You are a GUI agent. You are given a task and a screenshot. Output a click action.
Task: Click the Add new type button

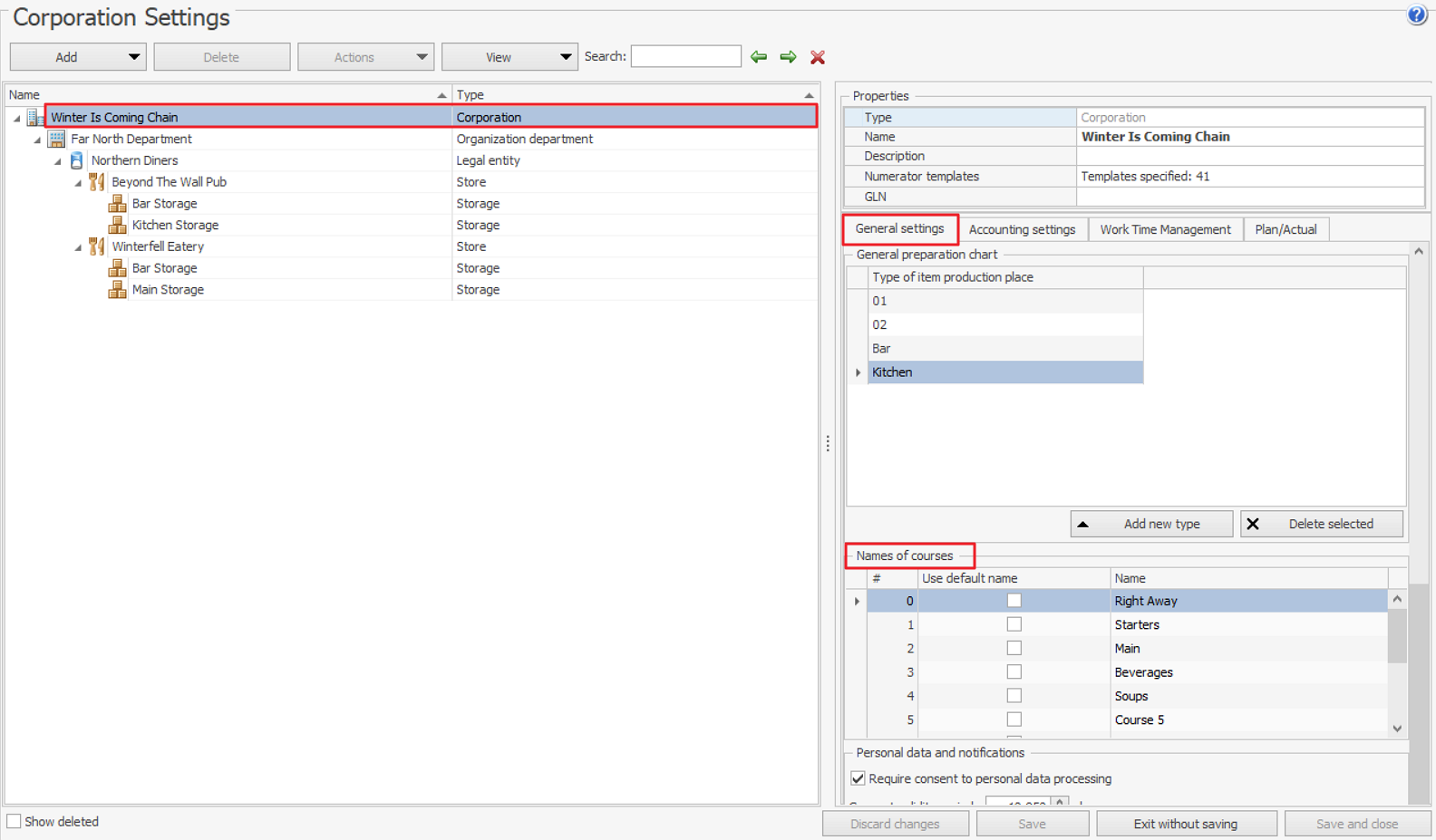coord(1151,524)
